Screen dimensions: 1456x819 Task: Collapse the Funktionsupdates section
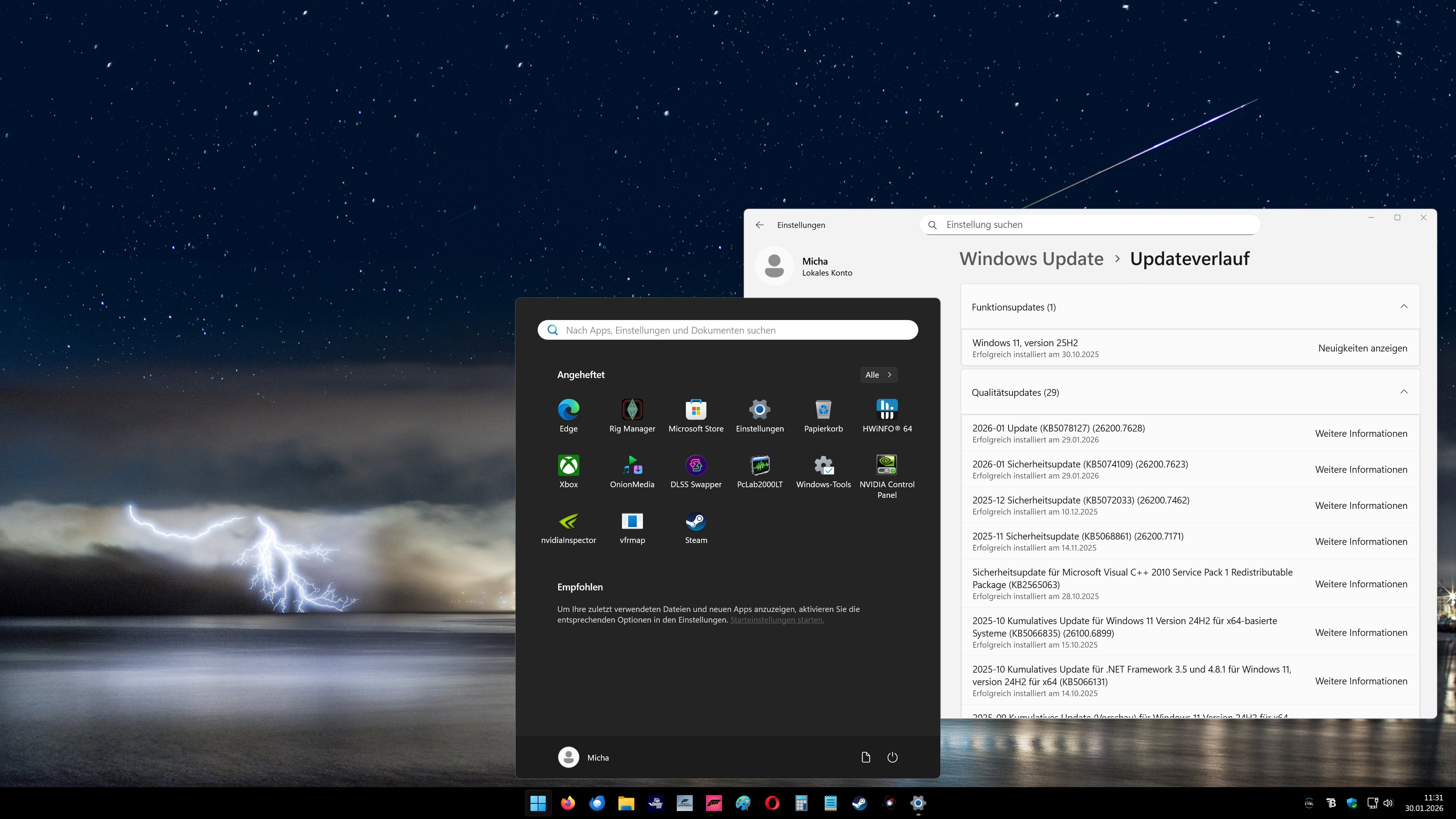click(1403, 307)
